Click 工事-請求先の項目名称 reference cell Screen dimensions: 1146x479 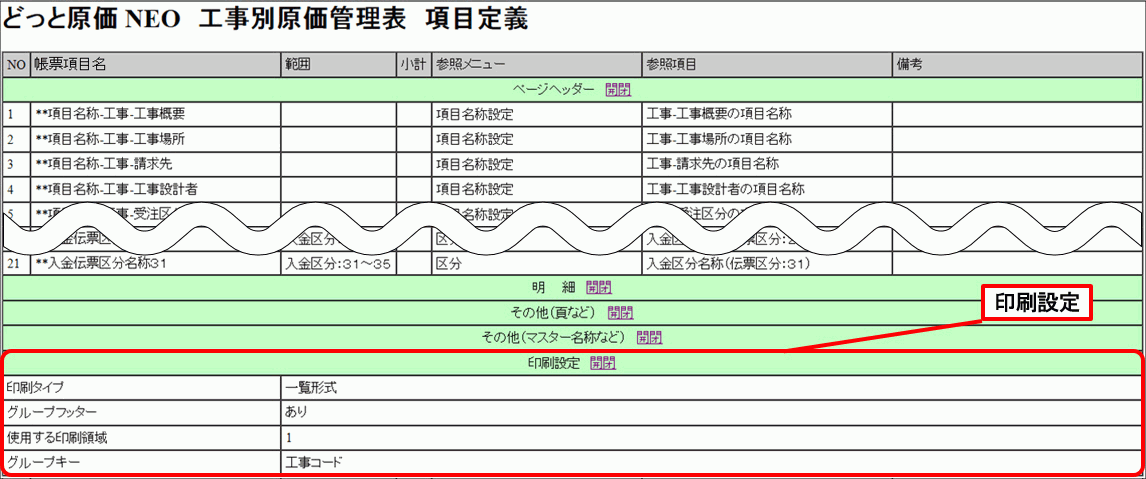(x=767, y=164)
